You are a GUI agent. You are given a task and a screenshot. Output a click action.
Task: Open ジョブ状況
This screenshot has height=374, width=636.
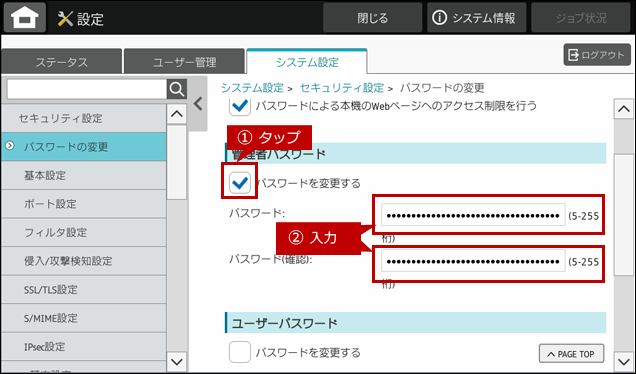click(581, 18)
